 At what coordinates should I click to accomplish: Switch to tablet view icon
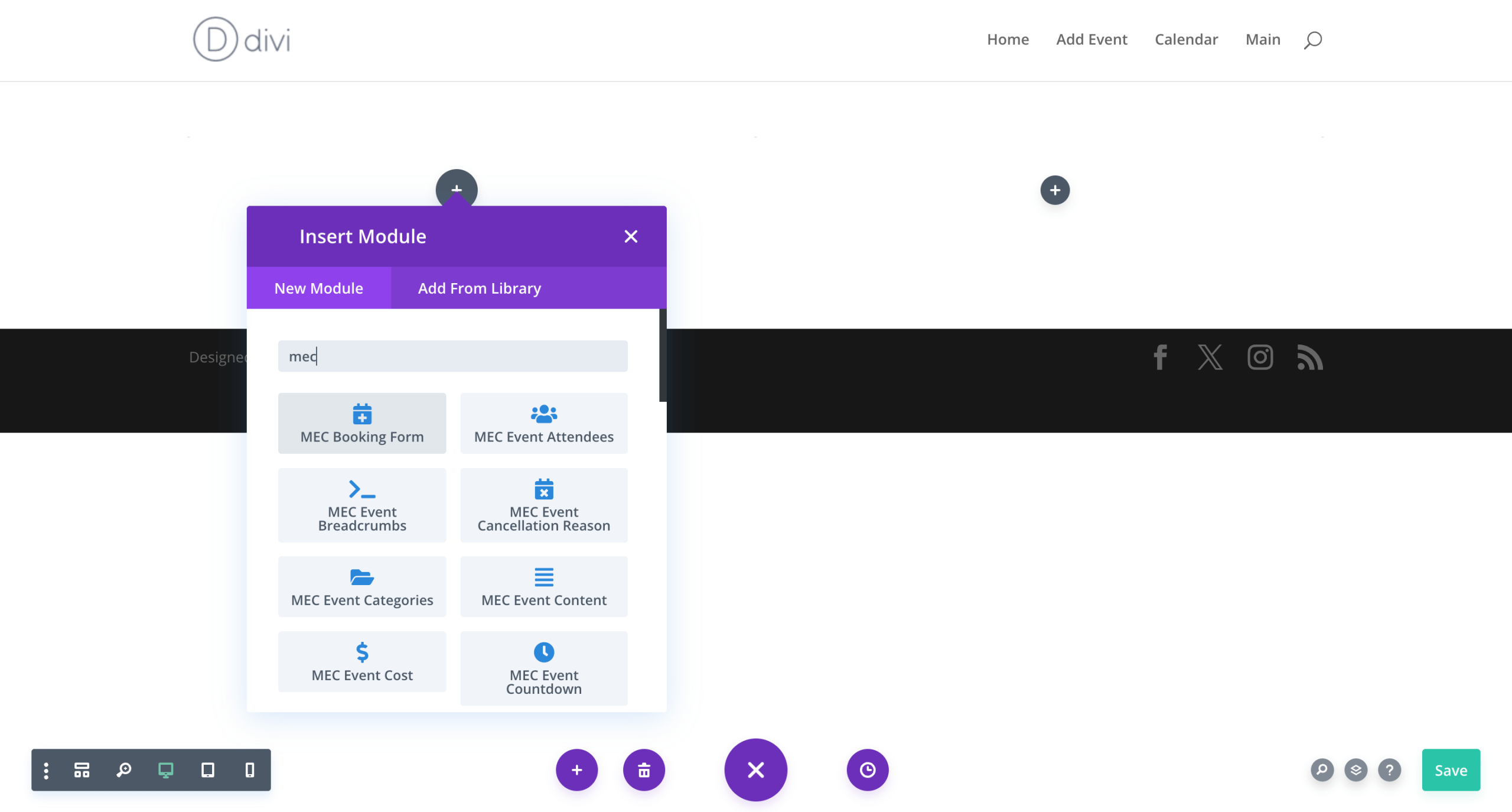point(208,769)
